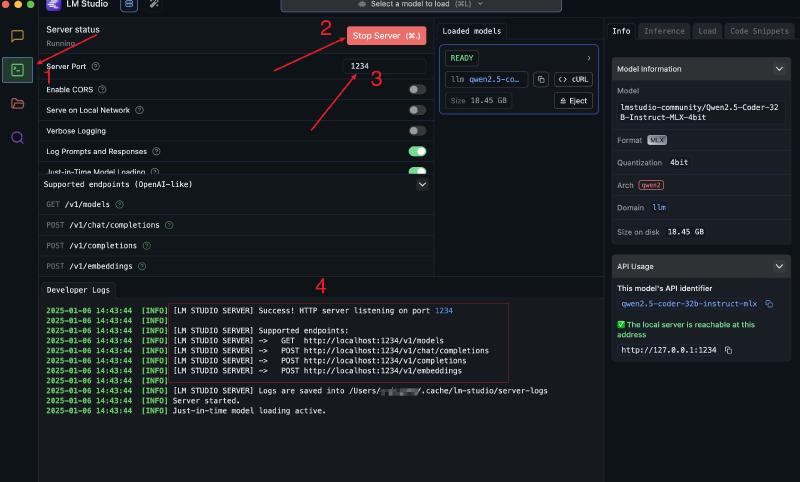Click the help icon next to /v1/completions

coord(146,246)
